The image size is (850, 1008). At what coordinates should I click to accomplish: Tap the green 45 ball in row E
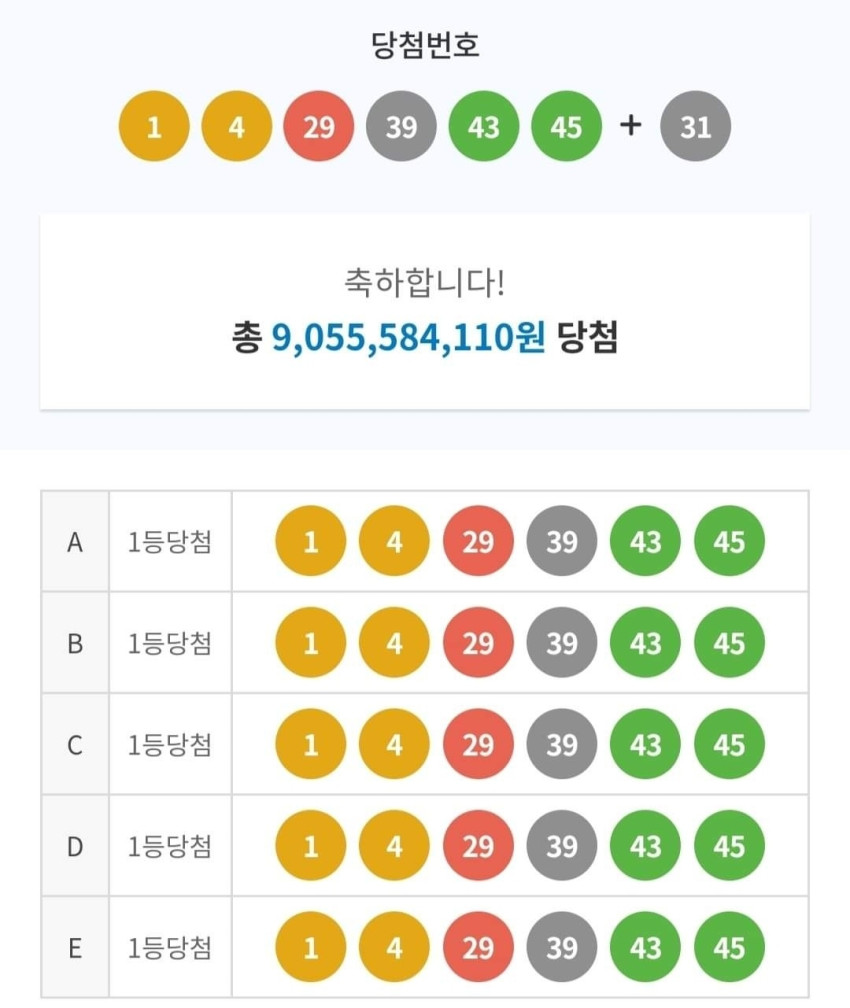pos(729,948)
